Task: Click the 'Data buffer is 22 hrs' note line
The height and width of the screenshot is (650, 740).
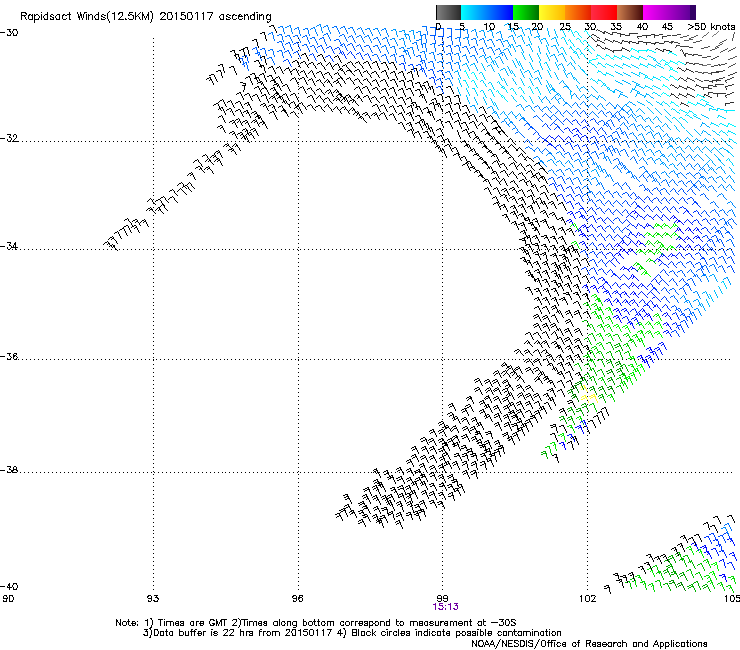Action: pyautogui.click(x=352, y=633)
